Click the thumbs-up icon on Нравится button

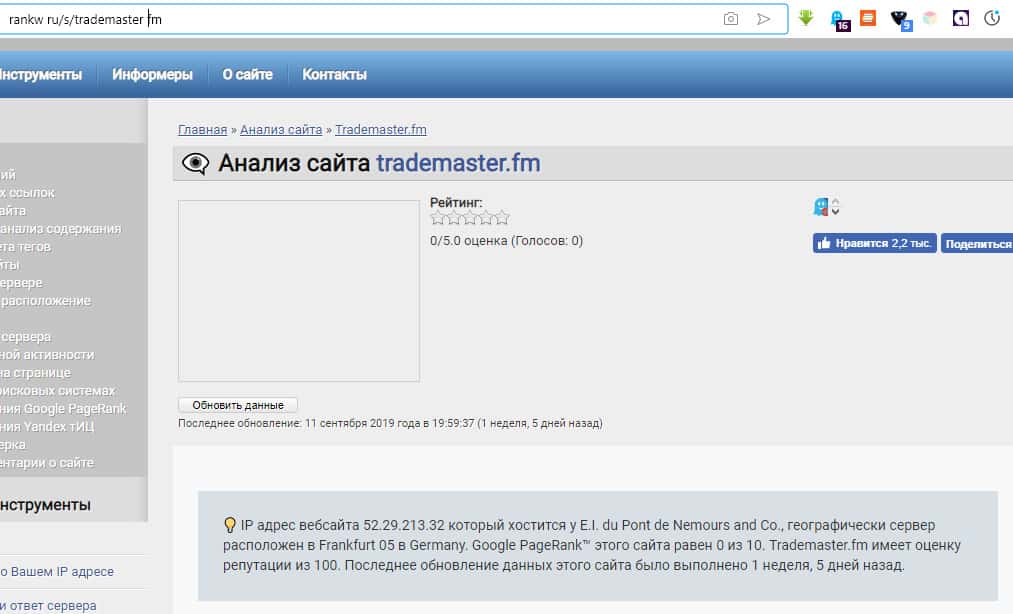[x=824, y=243]
